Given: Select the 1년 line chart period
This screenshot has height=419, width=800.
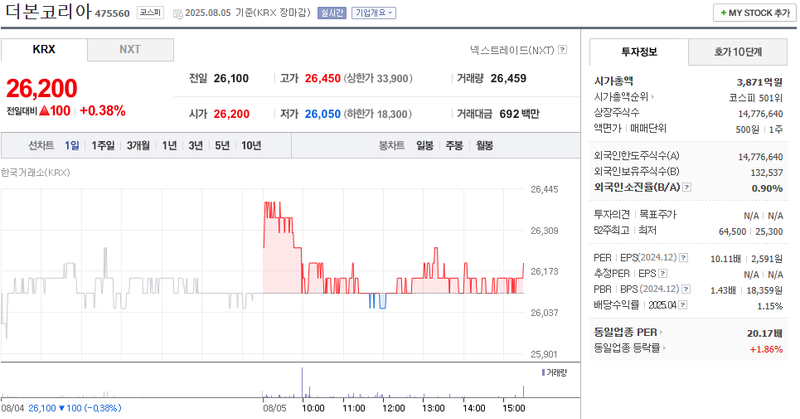Looking at the screenshot, I should [x=169, y=145].
